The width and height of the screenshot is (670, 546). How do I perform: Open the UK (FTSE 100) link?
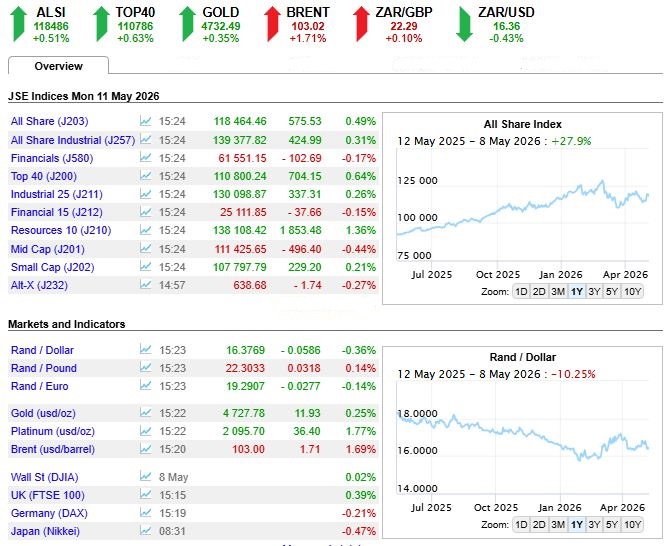pos(47,495)
